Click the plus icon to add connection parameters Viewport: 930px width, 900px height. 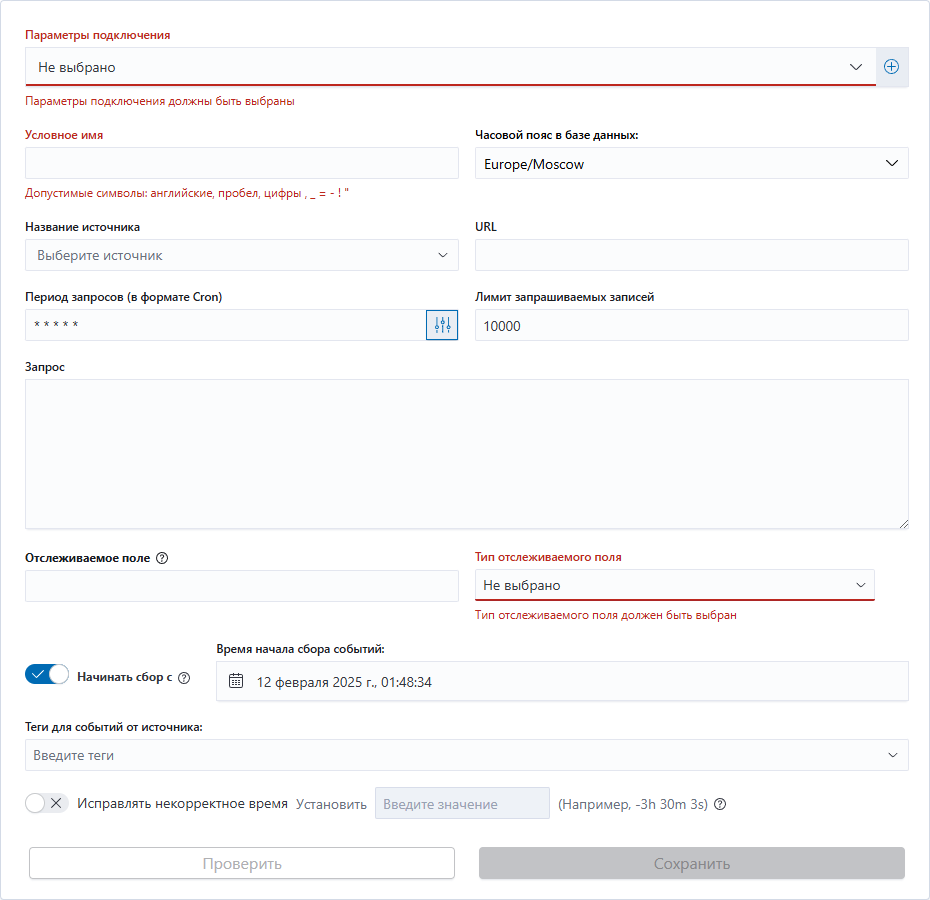891,67
